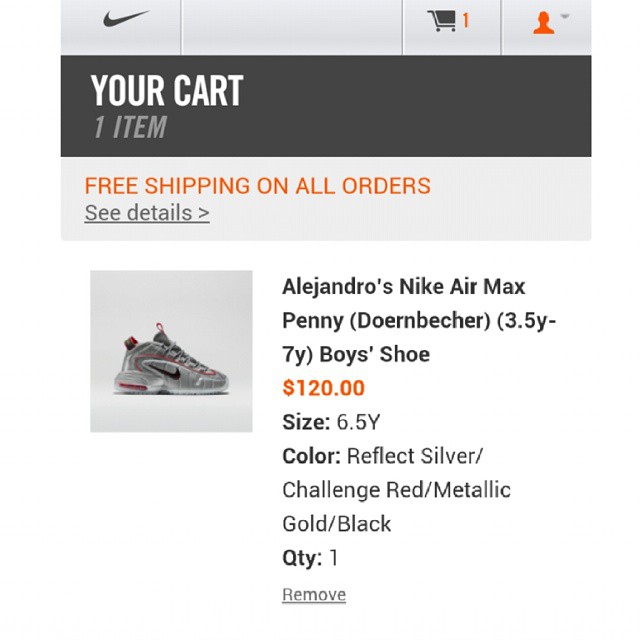640x640 pixels.
Task: Click the Nike swoosh logo
Action: 126,19
